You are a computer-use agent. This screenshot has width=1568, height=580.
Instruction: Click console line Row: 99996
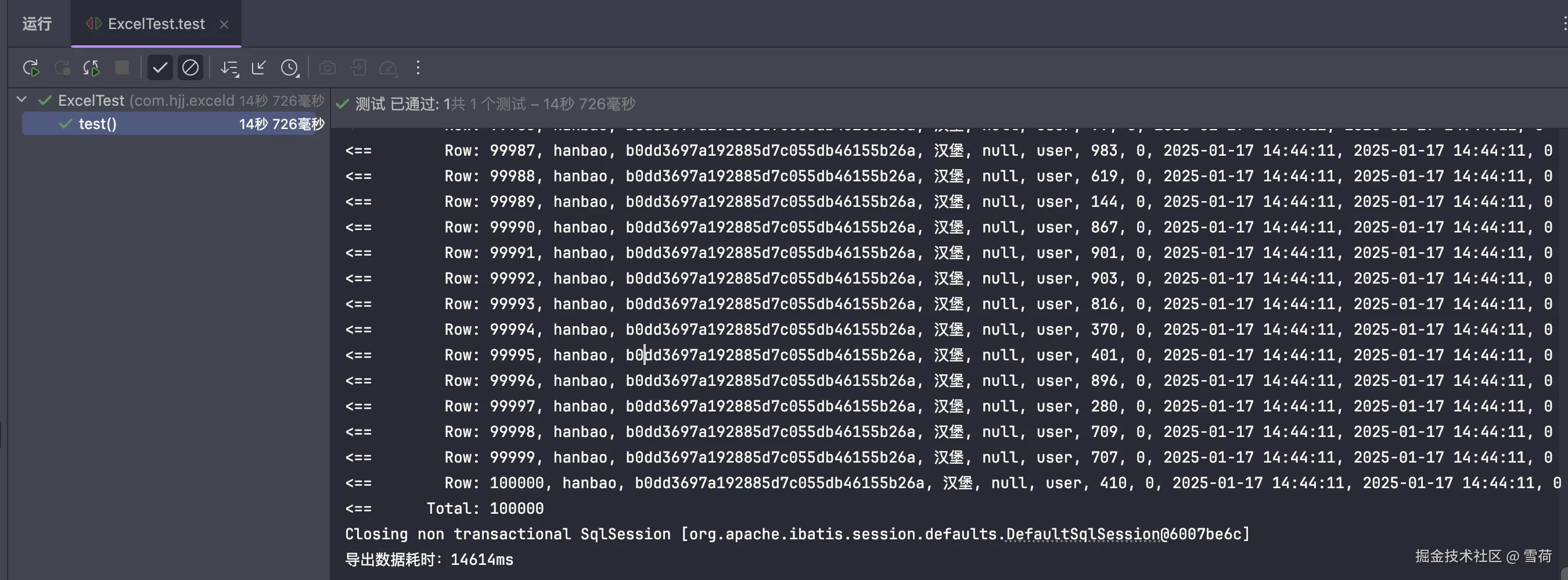(948, 381)
